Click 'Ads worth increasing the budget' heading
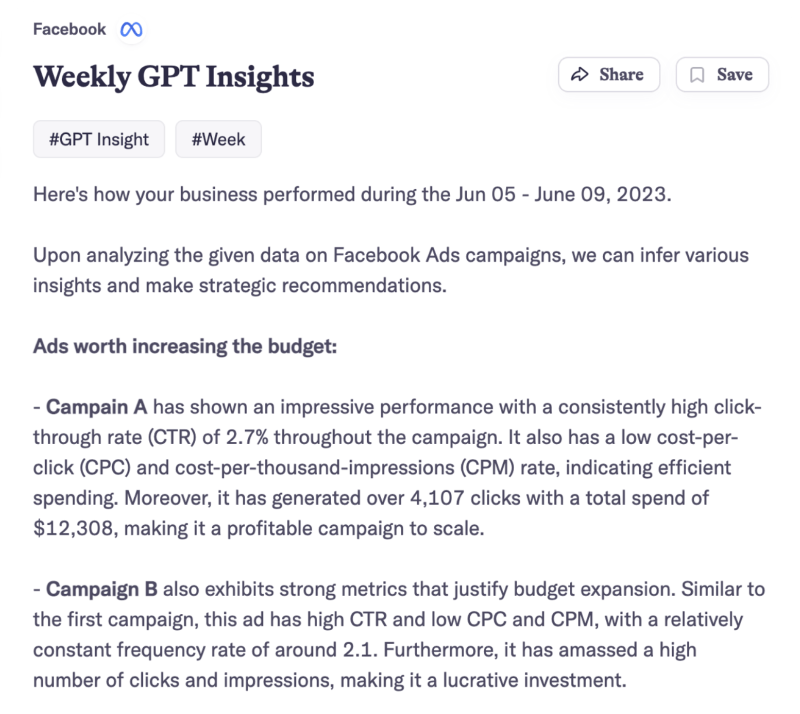This screenshot has width=800, height=714. coord(185,347)
